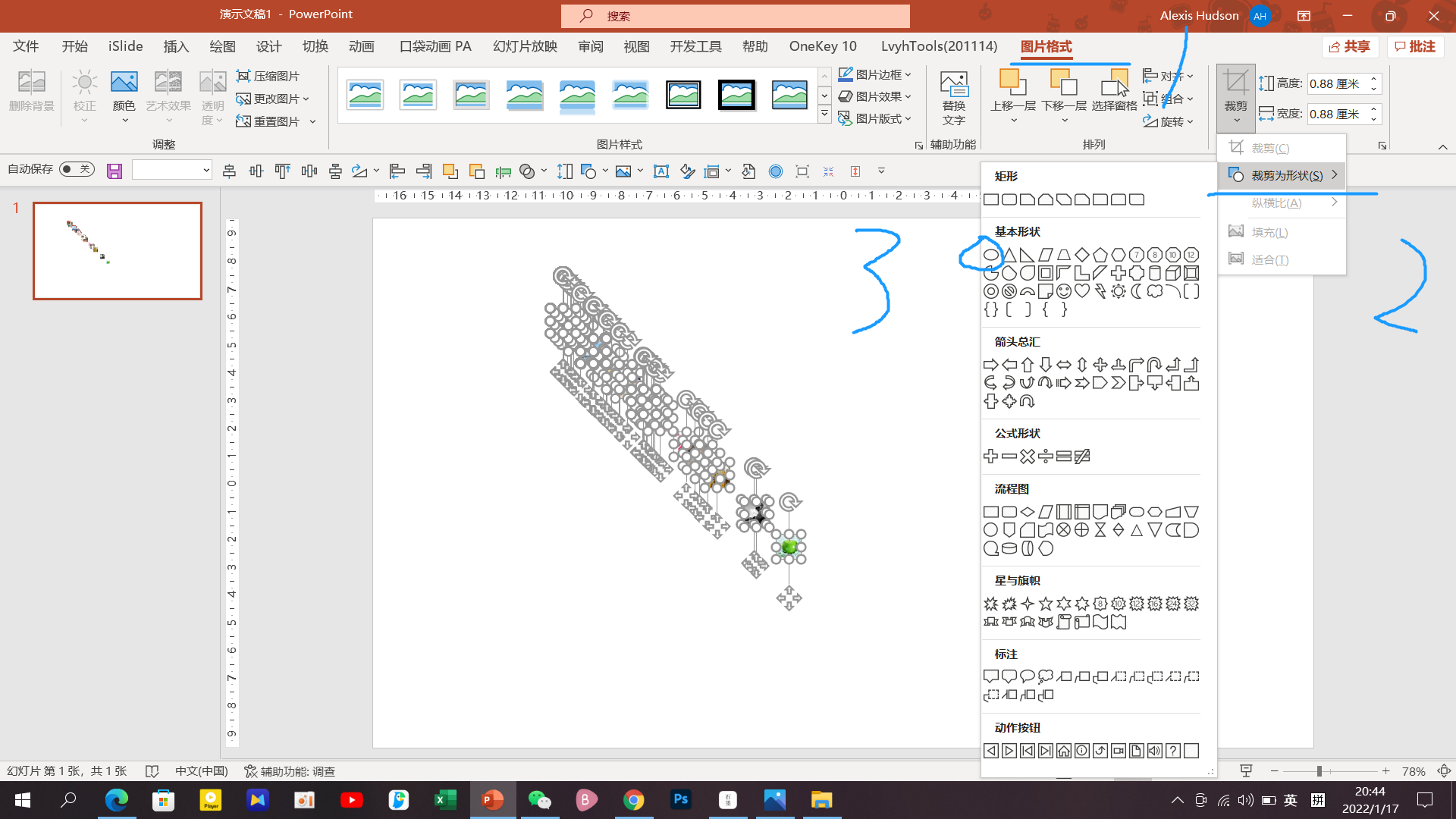The image size is (1456, 819).
Task: Open the 动画 animations tab
Action: (362, 46)
